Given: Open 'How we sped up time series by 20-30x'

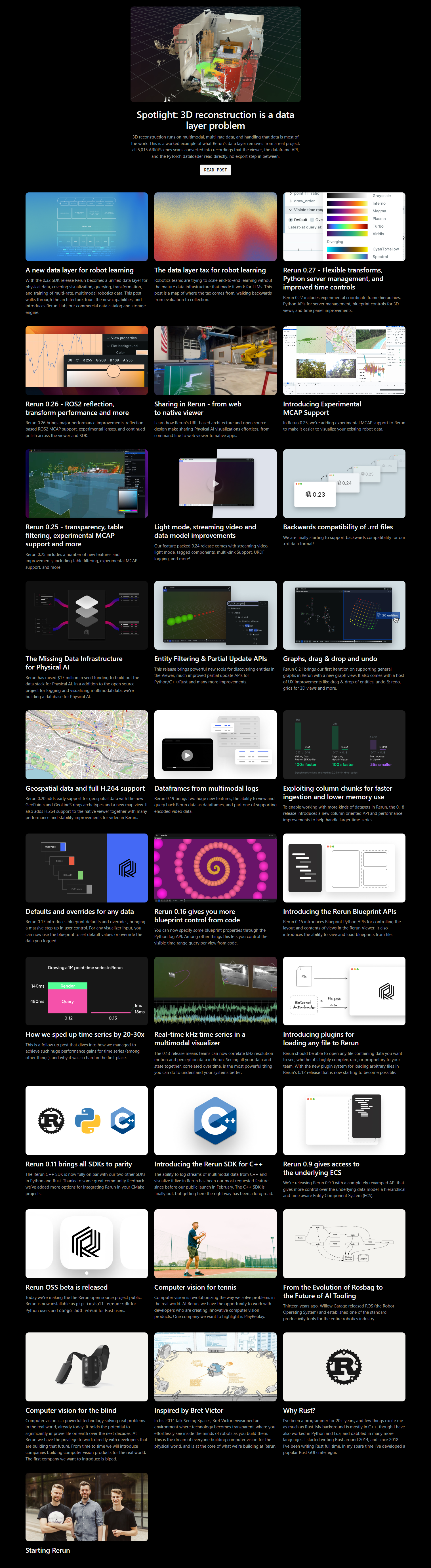Looking at the screenshot, I should 85,1035.
